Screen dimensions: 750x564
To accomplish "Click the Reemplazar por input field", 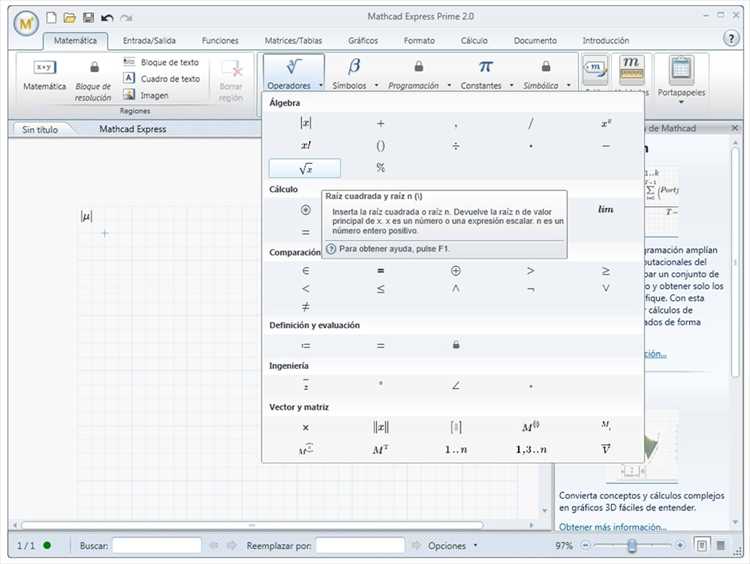I will click(361, 545).
